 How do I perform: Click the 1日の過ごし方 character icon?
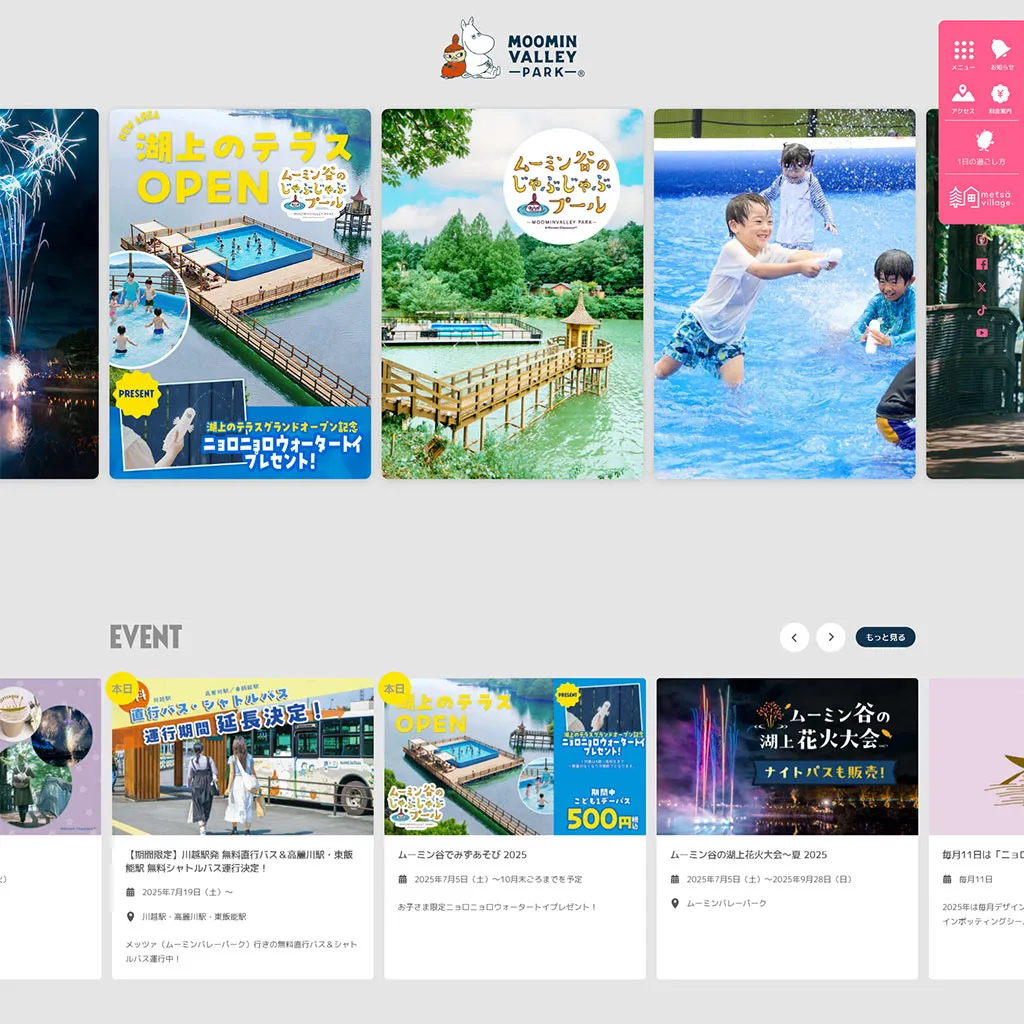pyautogui.click(x=981, y=146)
